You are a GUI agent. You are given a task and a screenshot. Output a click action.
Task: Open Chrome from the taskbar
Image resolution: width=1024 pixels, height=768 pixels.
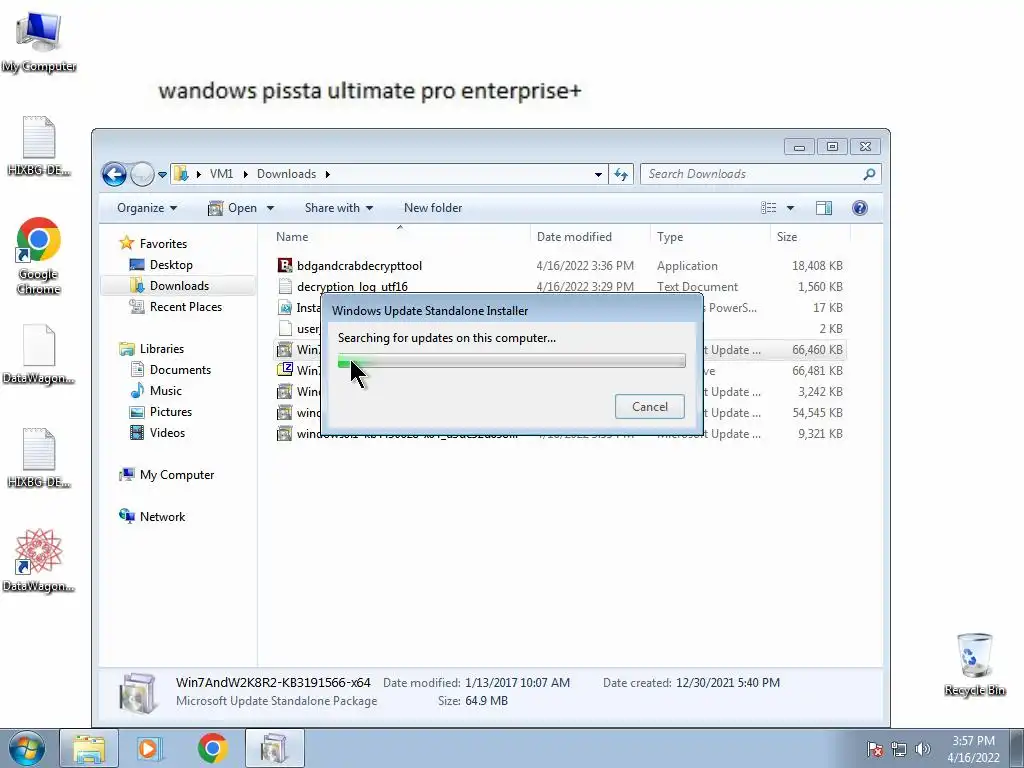coord(212,748)
